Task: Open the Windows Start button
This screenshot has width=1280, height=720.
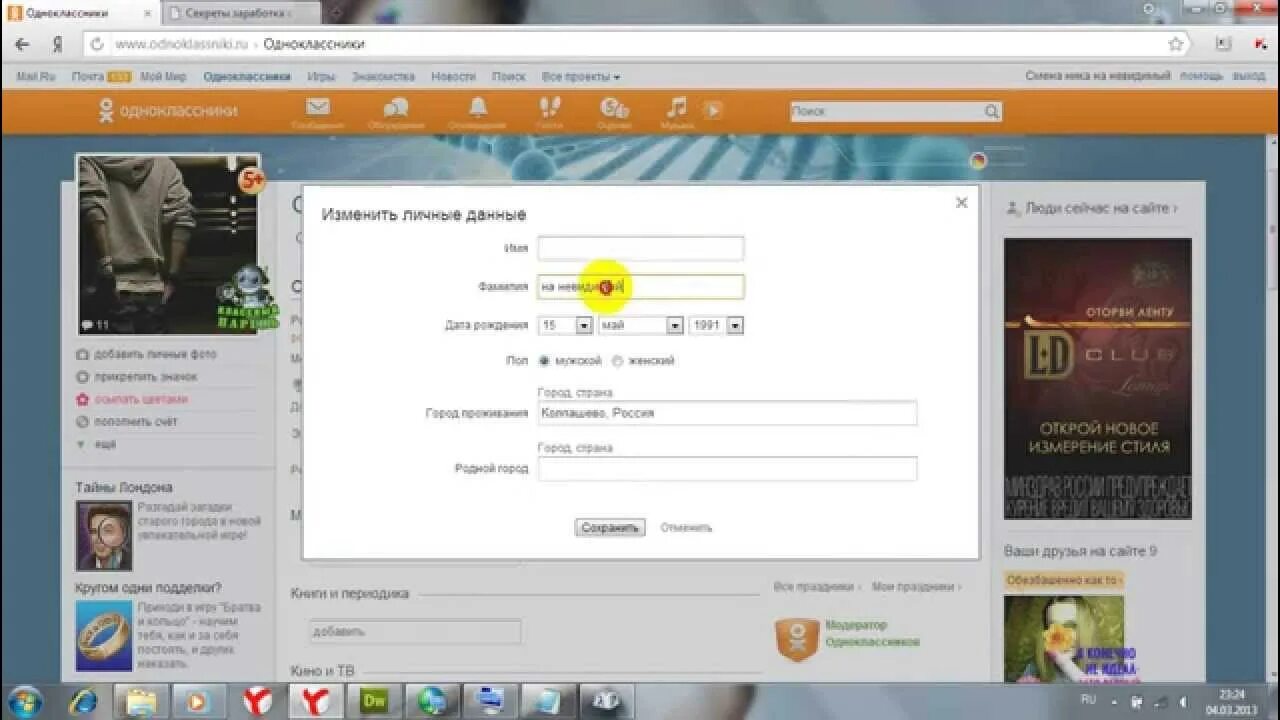Action: coord(25,700)
